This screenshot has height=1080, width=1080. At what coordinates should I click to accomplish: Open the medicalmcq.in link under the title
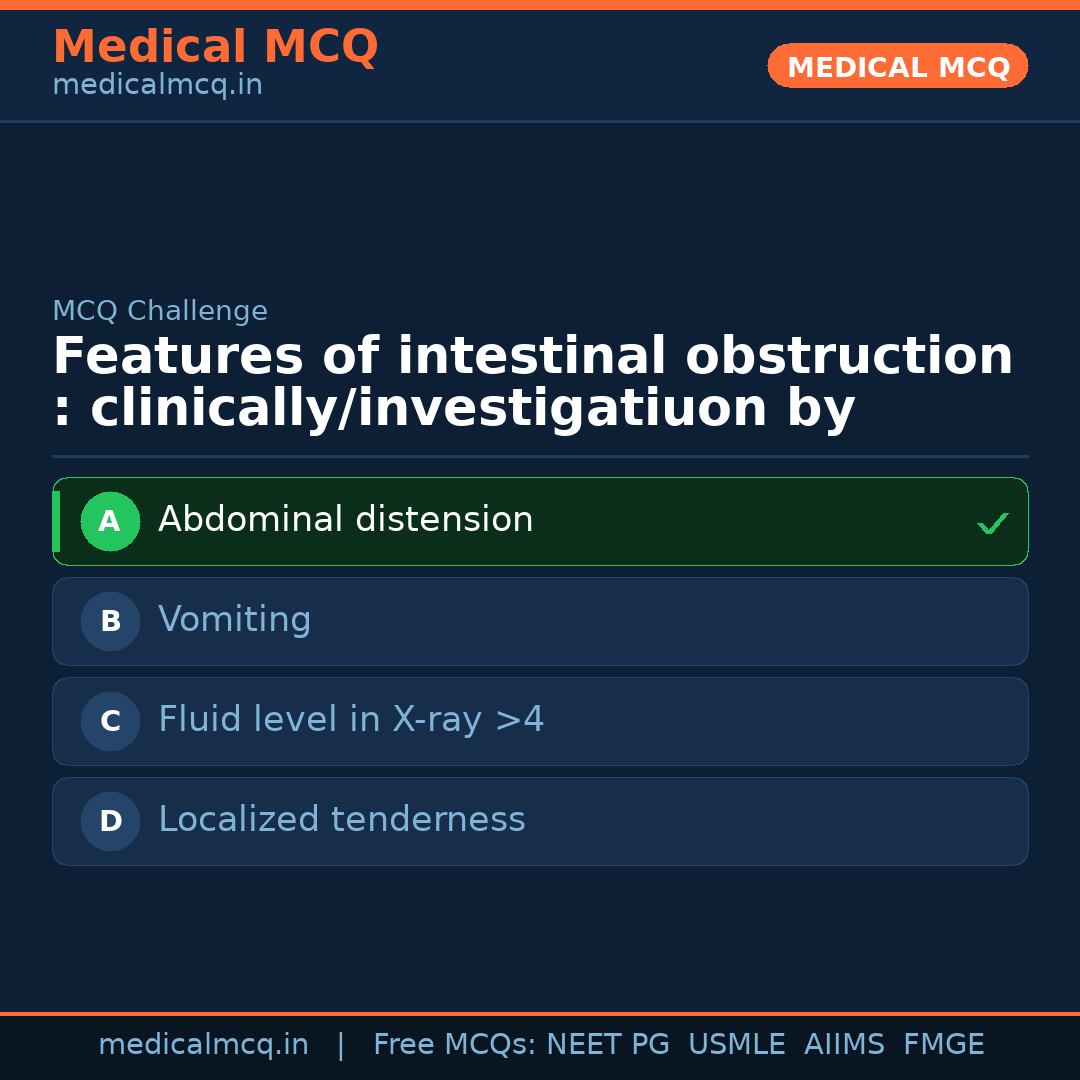coord(157,86)
